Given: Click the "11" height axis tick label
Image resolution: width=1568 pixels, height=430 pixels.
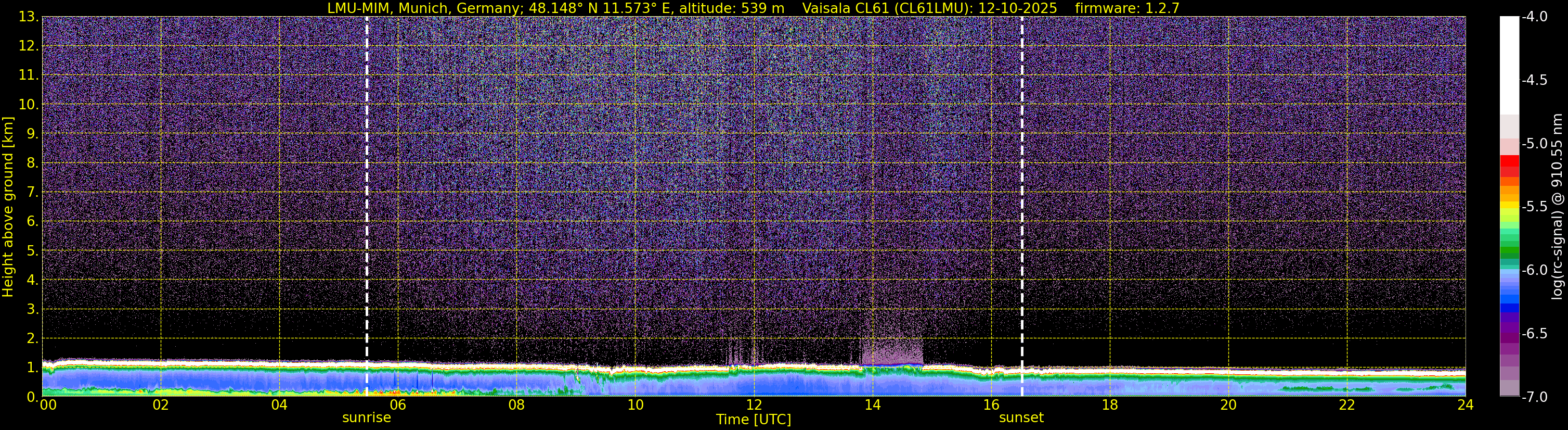Looking at the screenshot, I should click(x=28, y=75).
